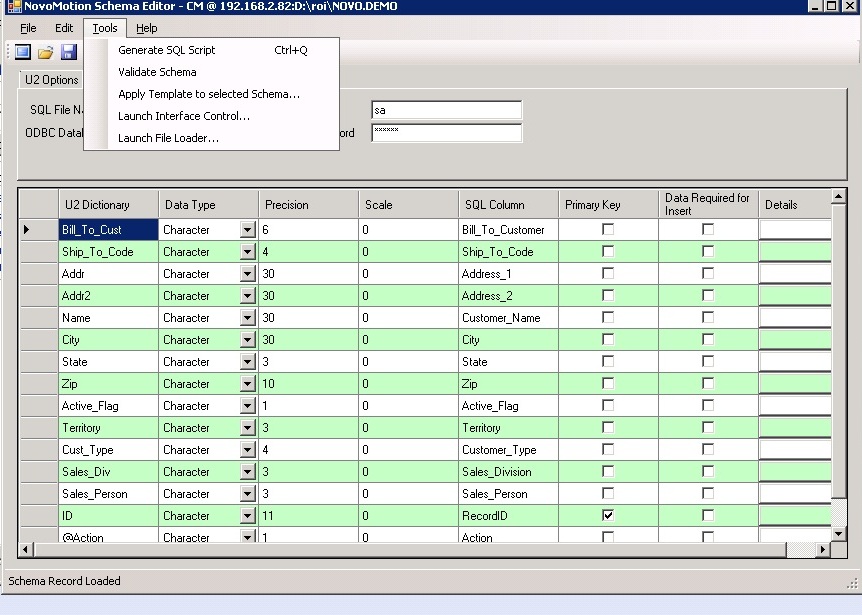Screen dimensions: 862x615
Task: Click the password input field
Action: (446, 133)
